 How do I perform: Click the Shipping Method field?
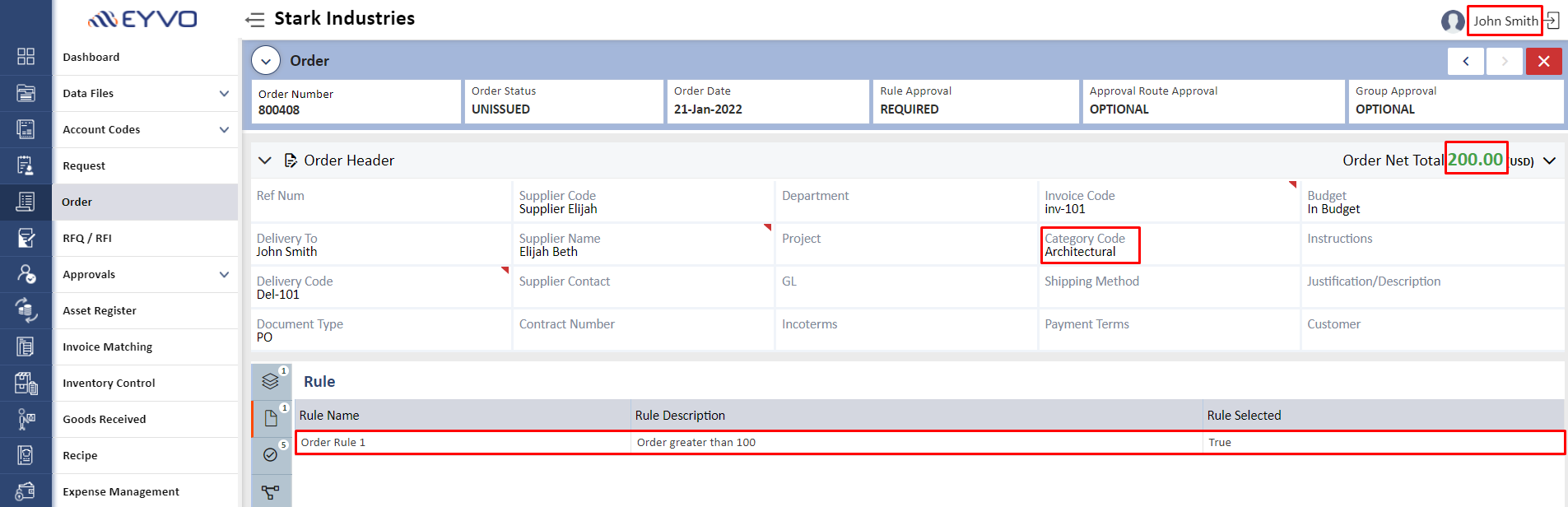[1169, 286]
